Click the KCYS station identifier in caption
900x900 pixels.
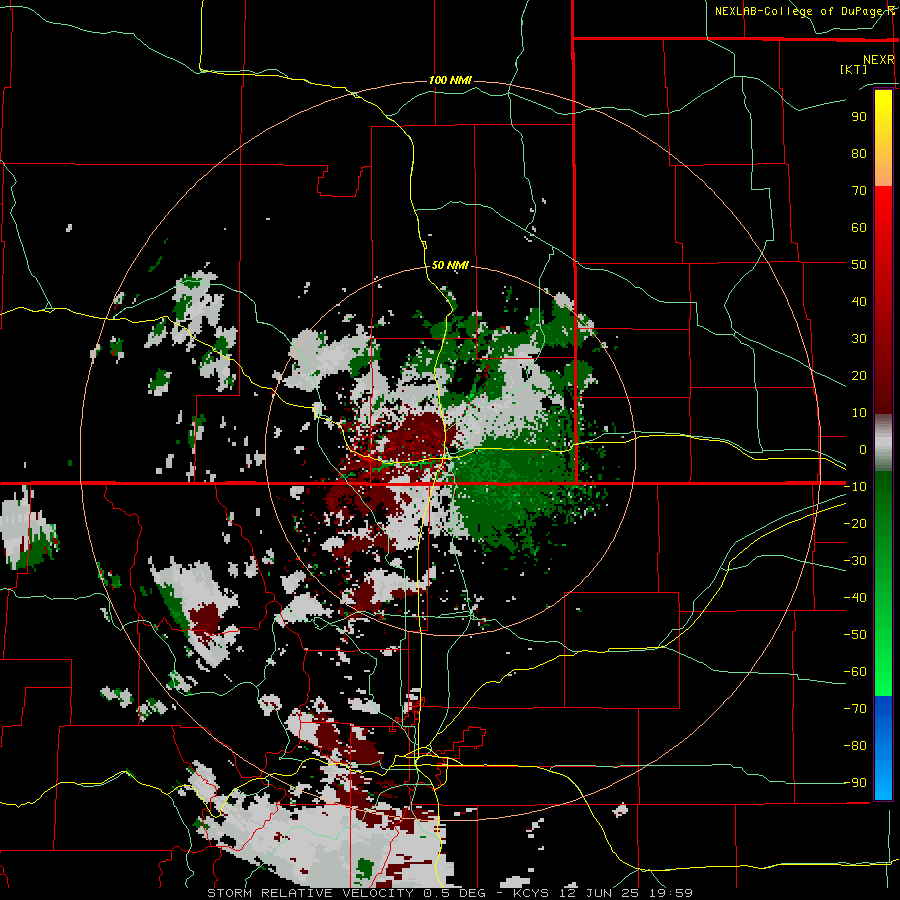[531, 893]
